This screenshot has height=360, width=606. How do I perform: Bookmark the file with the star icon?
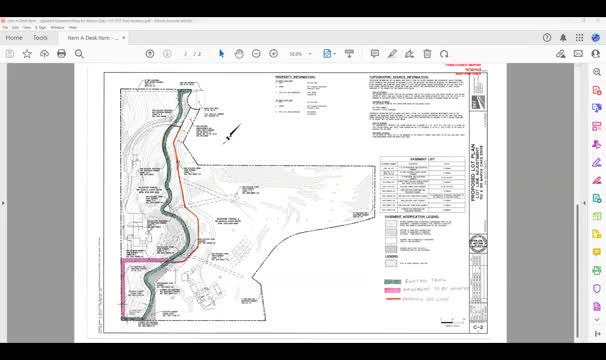[x=27, y=54]
